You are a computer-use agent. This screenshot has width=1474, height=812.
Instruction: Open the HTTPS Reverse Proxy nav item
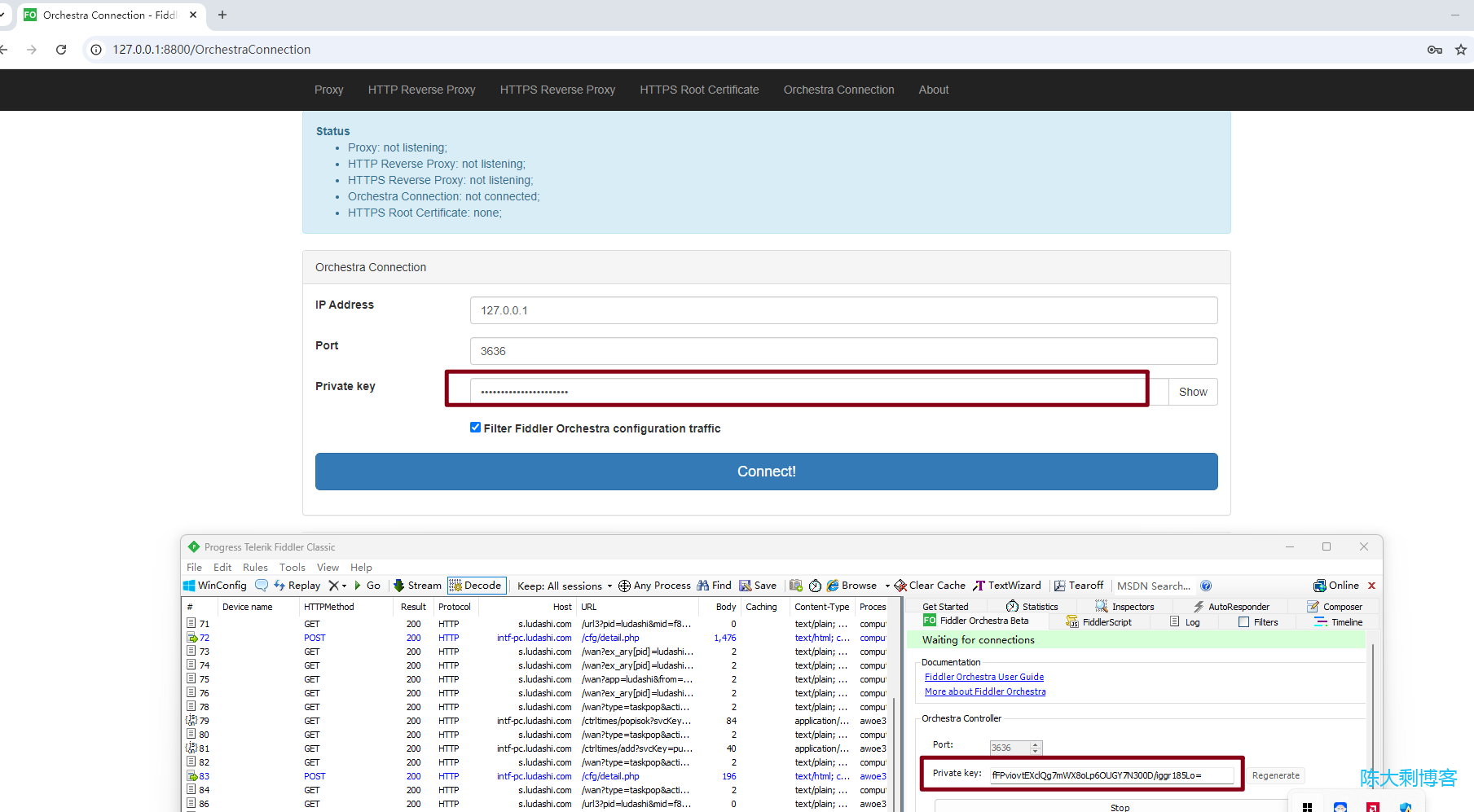(557, 90)
